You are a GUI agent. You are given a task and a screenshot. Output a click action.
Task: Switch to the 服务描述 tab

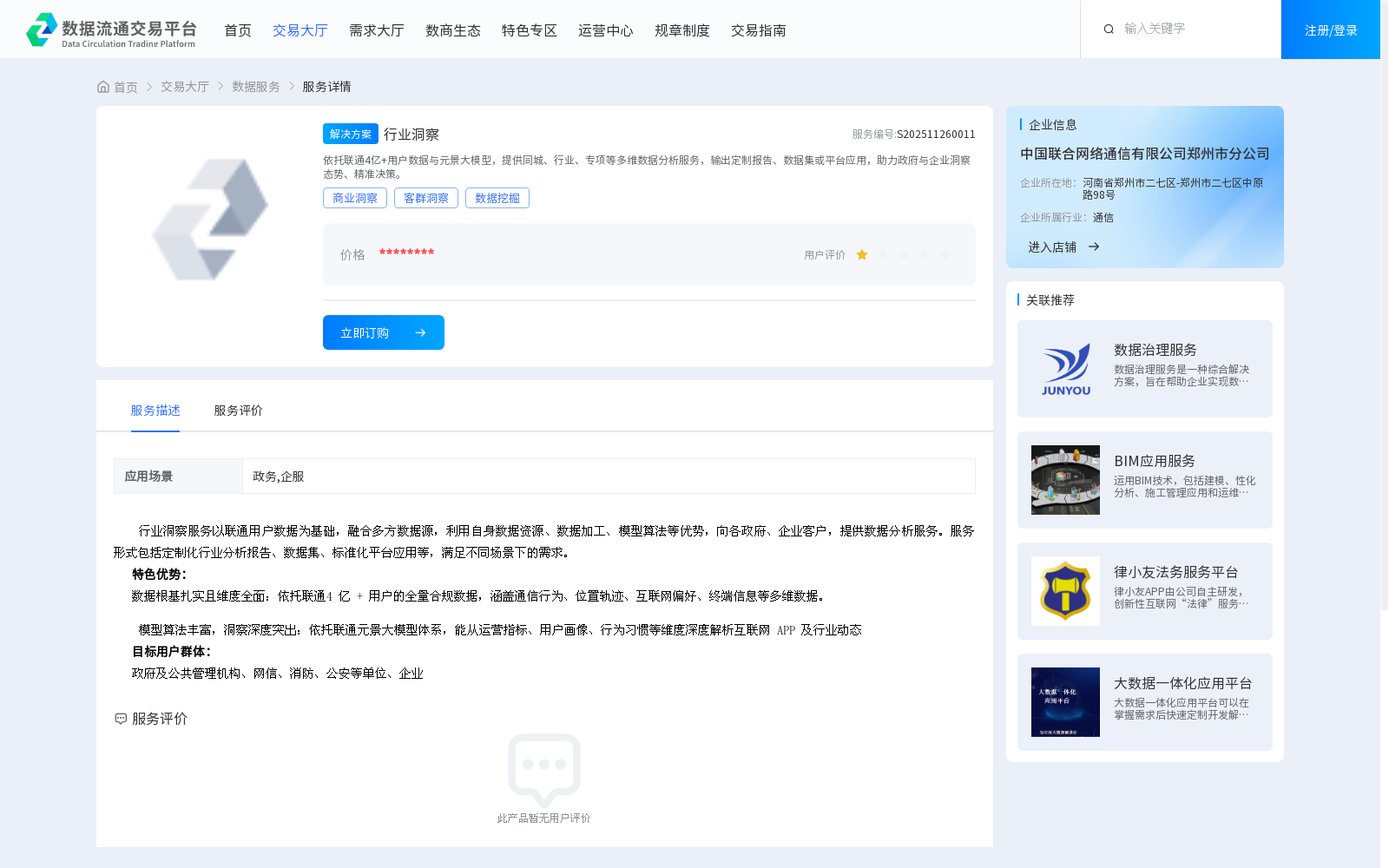point(155,411)
